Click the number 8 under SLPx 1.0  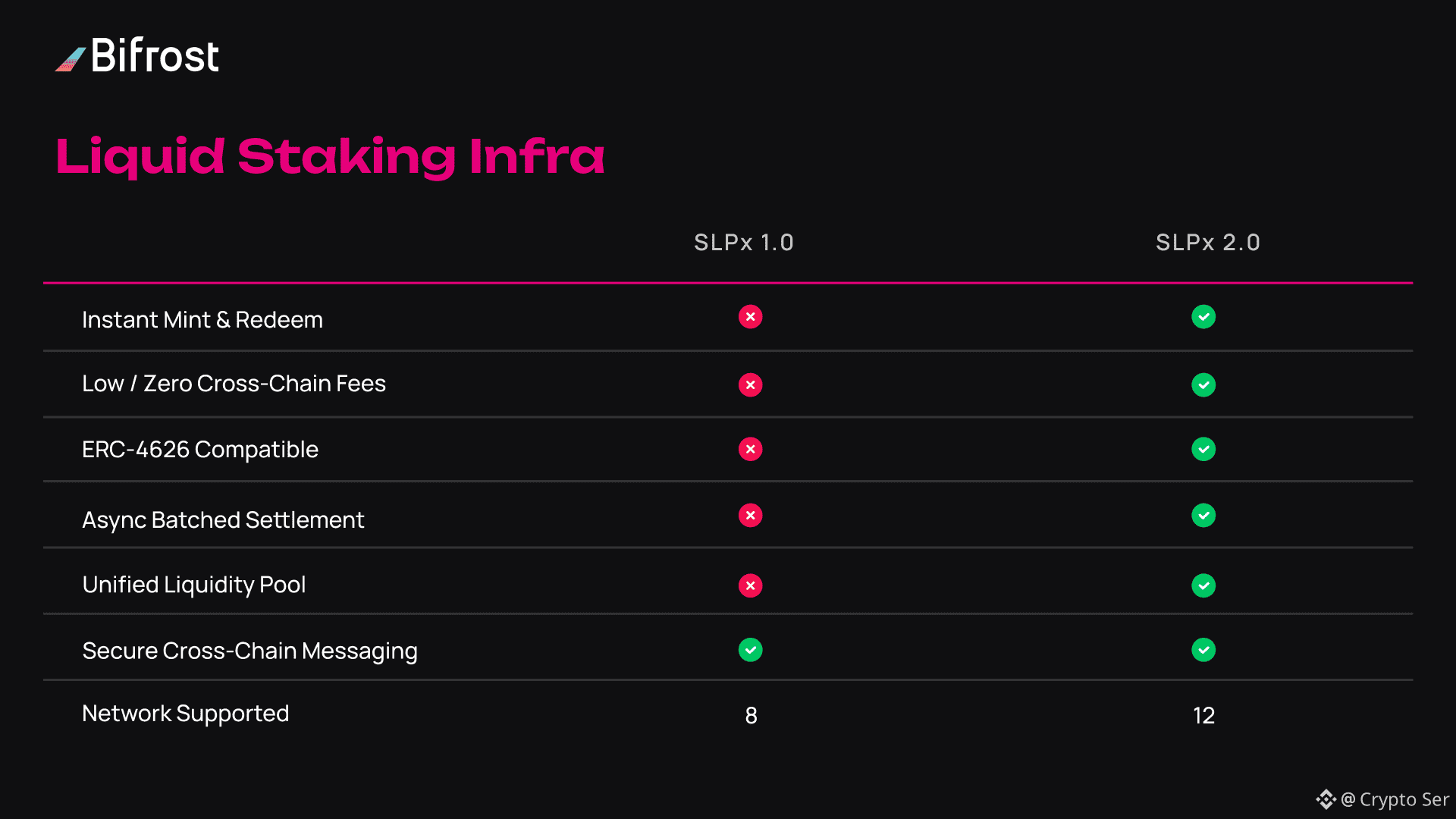coord(751,715)
